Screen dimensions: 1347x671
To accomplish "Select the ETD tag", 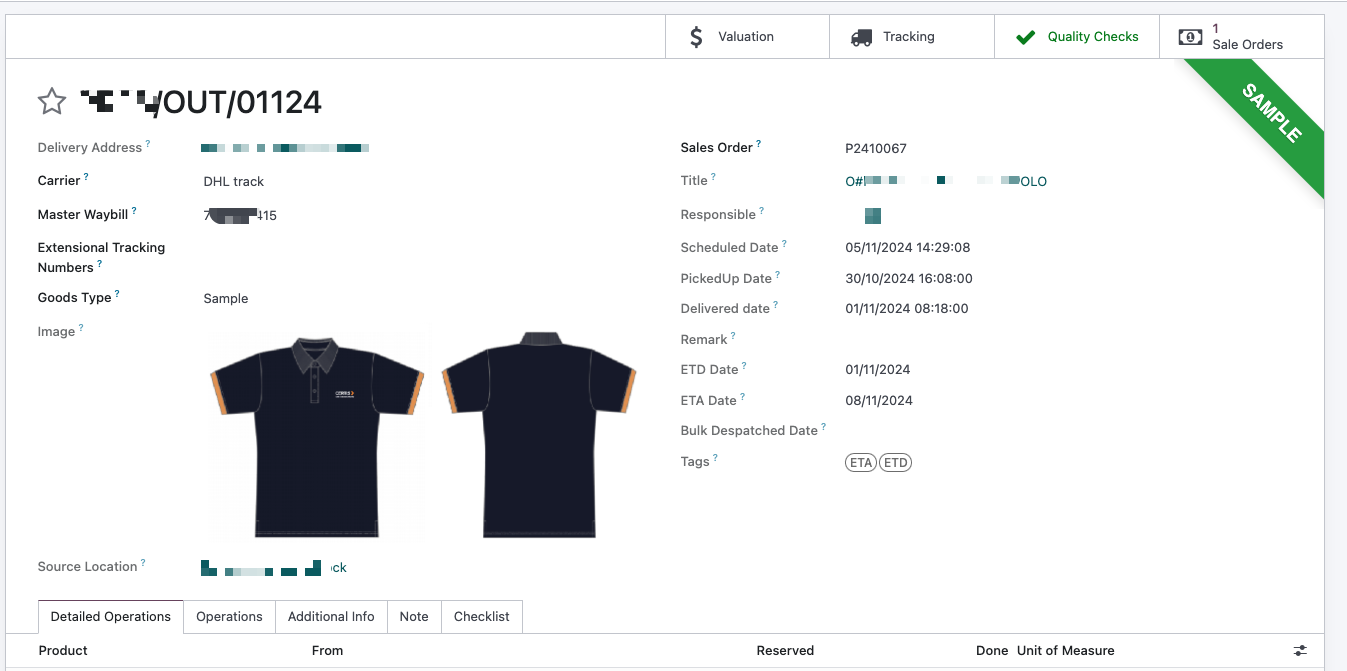I will [x=896, y=463].
